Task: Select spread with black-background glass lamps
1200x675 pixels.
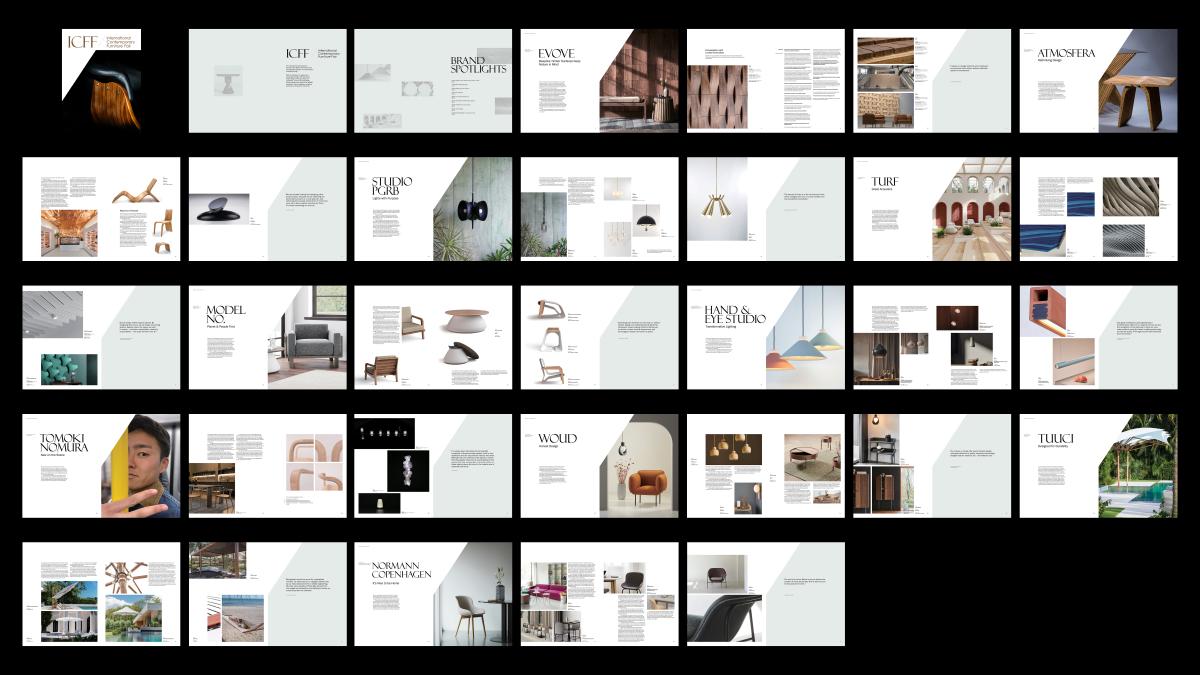Action: [433, 466]
